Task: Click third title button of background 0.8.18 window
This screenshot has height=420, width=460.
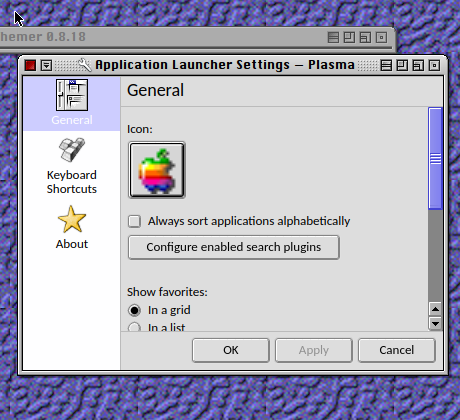Action: click(365, 37)
